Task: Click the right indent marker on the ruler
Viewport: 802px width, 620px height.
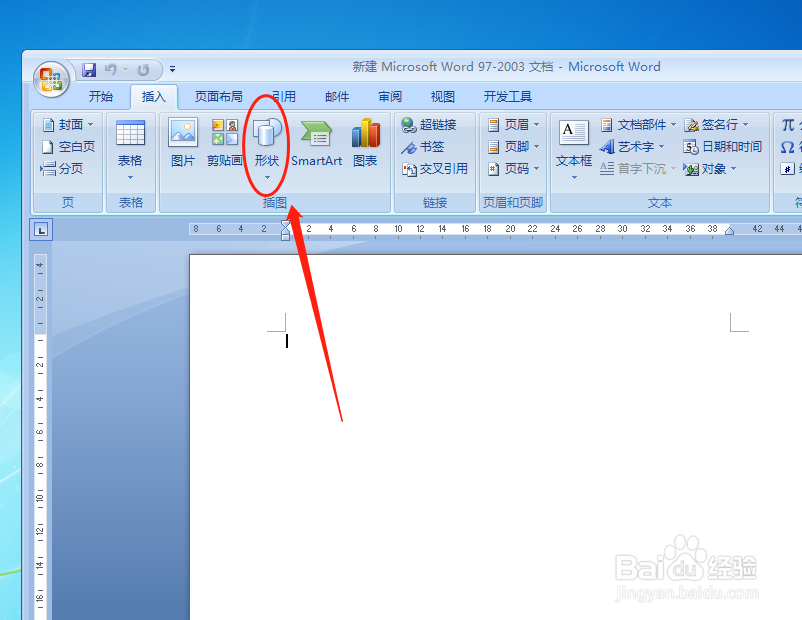Action: click(730, 230)
